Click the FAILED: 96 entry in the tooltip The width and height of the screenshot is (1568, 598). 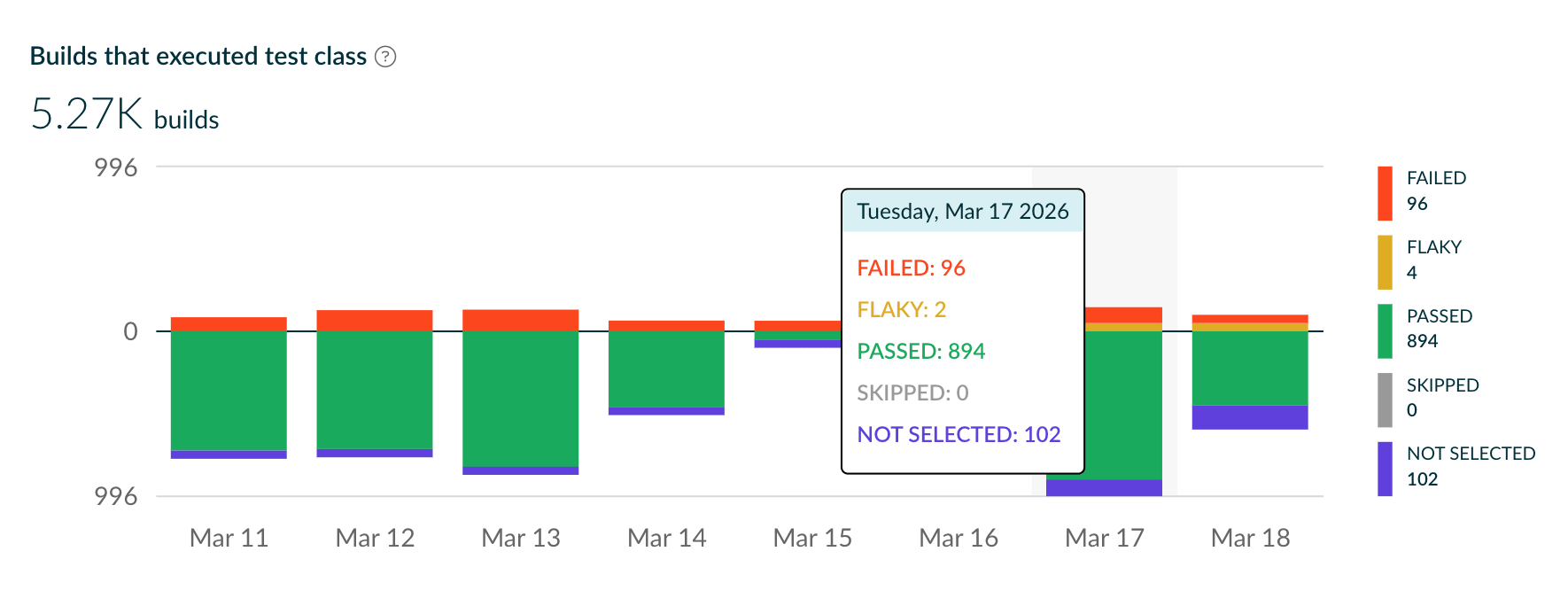pos(912,268)
